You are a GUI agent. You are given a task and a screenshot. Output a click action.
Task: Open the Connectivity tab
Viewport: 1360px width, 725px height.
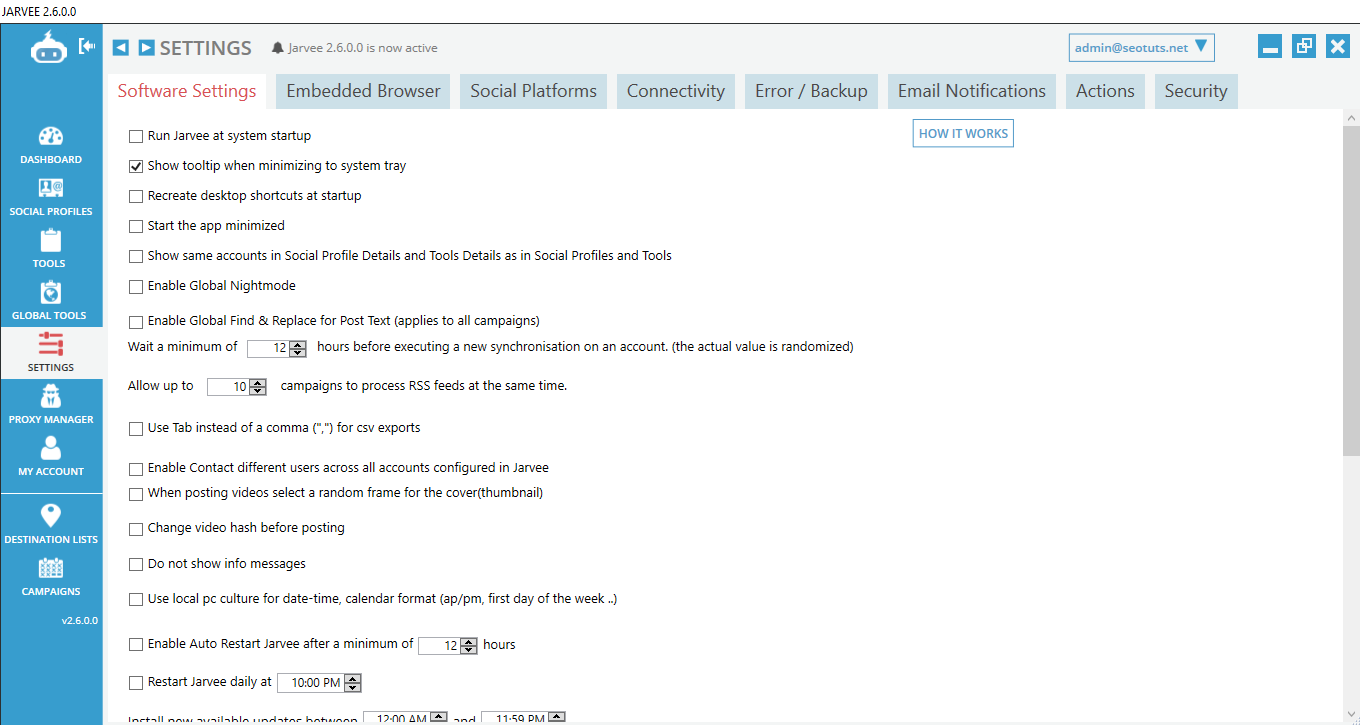pos(676,91)
